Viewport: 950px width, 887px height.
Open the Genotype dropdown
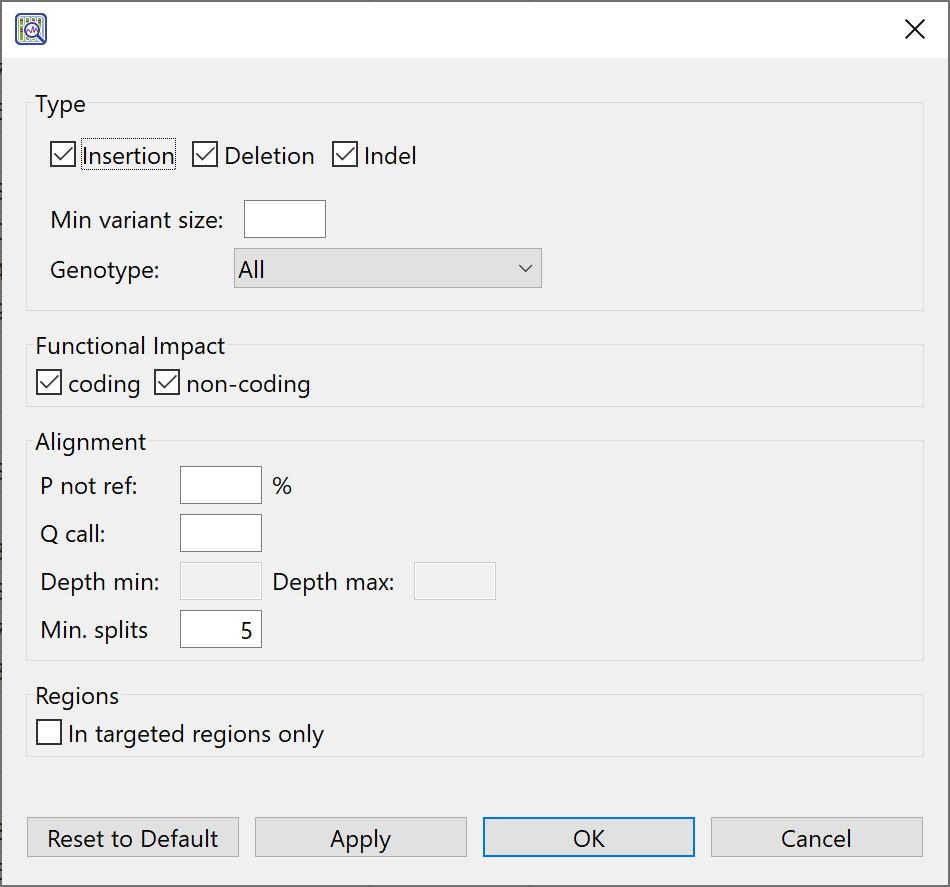387,269
